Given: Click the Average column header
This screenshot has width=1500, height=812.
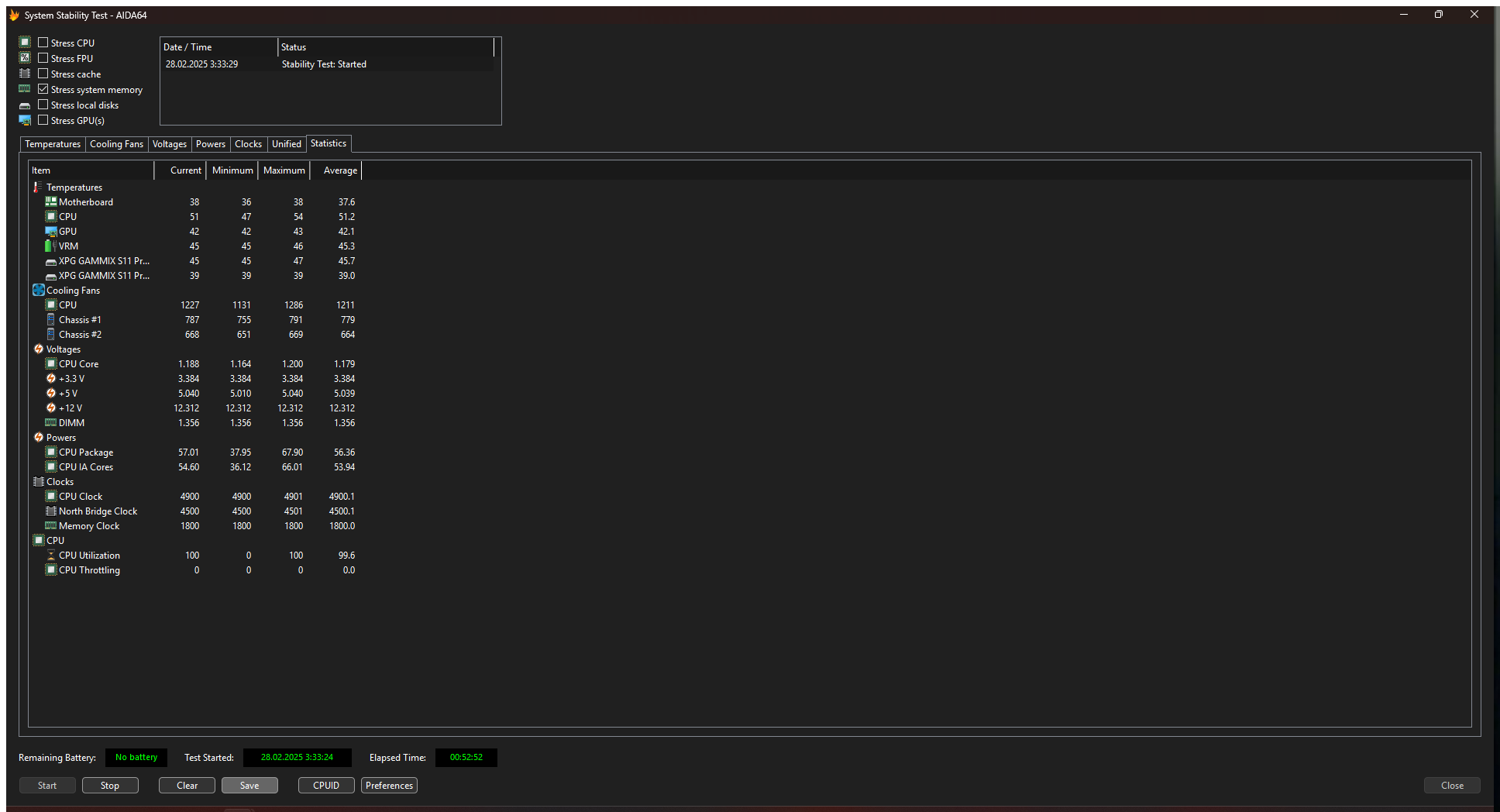Looking at the screenshot, I should pyautogui.click(x=335, y=170).
